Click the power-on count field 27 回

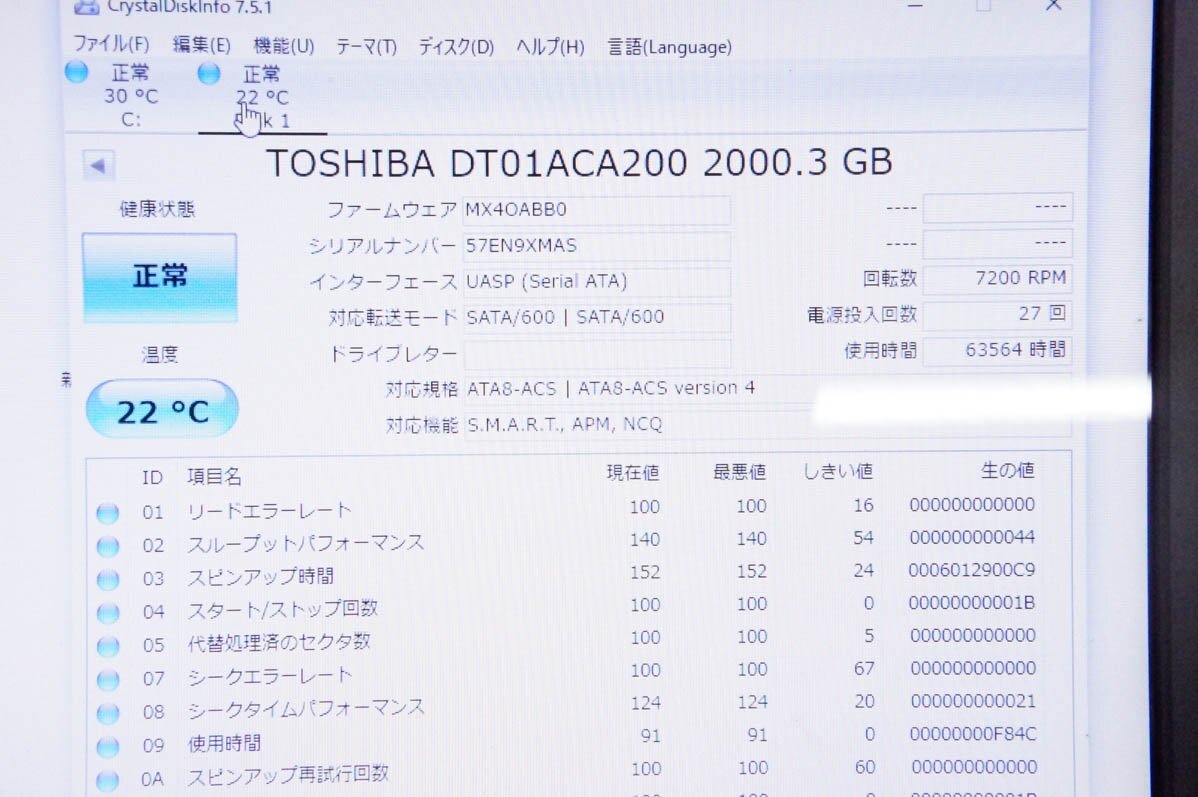[997, 313]
